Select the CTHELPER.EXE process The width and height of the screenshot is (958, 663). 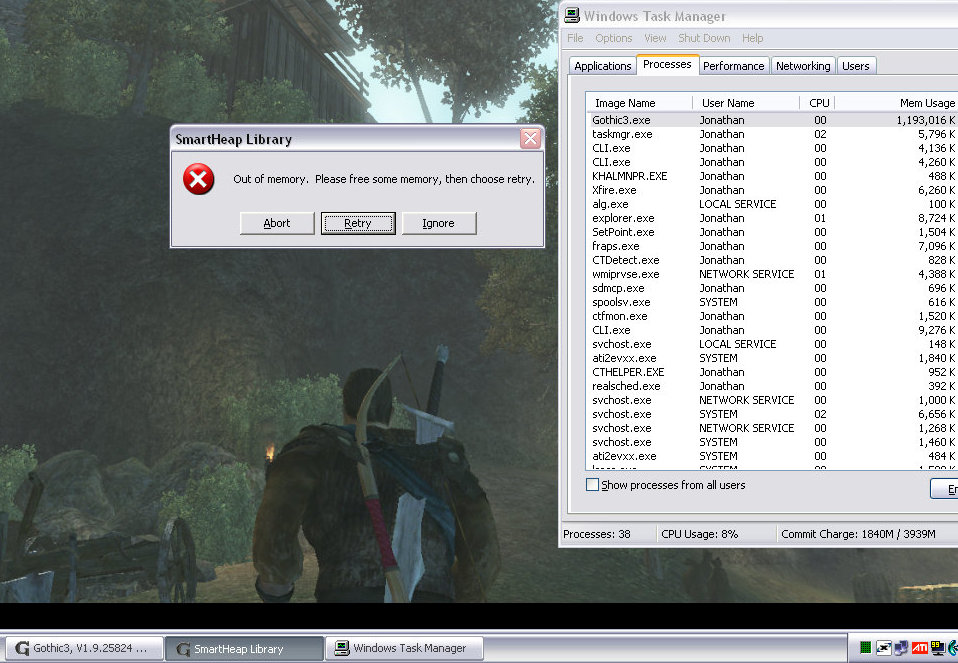[x=772, y=372]
